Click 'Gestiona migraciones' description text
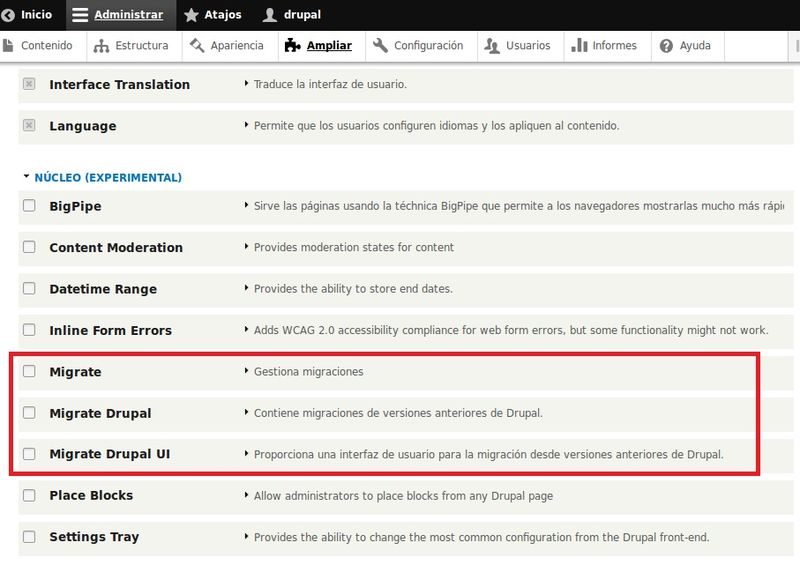The height and width of the screenshot is (565, 800). pos(309,372)
